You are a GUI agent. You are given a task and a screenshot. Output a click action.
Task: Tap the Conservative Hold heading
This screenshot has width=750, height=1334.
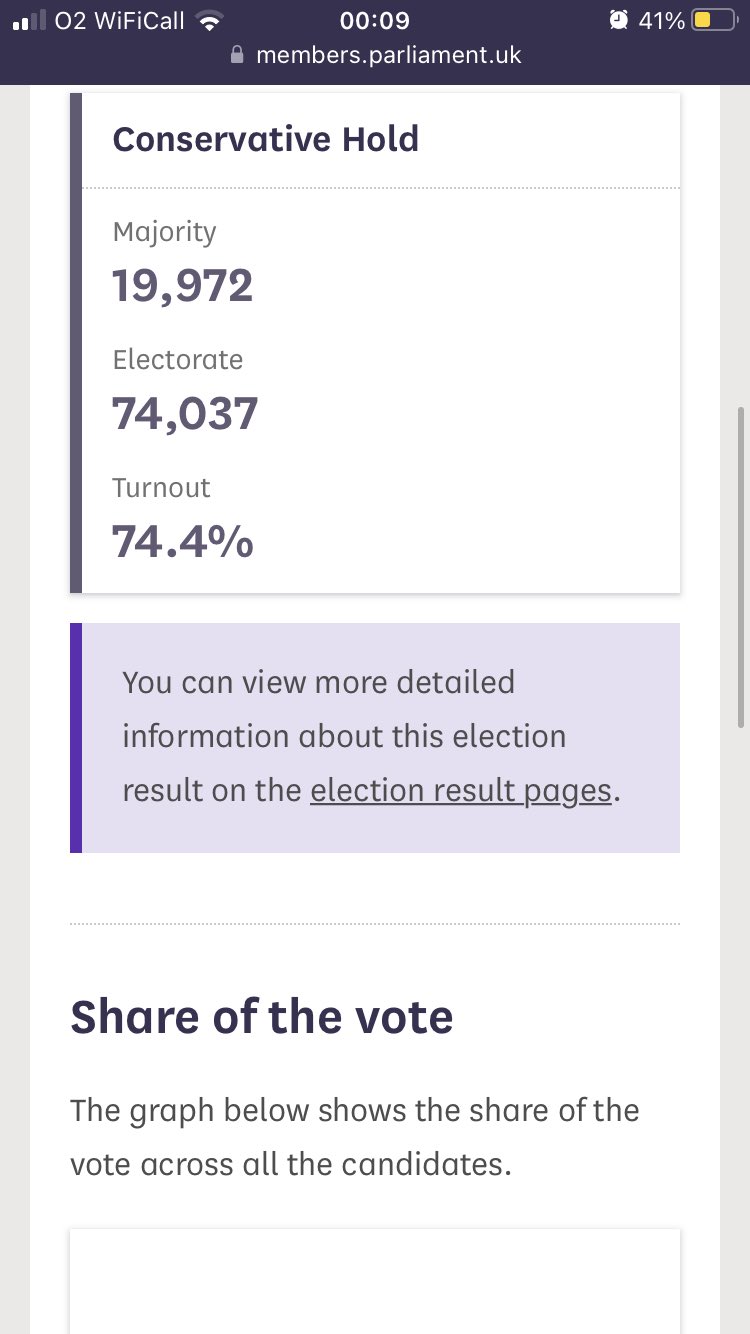(265, 139)
